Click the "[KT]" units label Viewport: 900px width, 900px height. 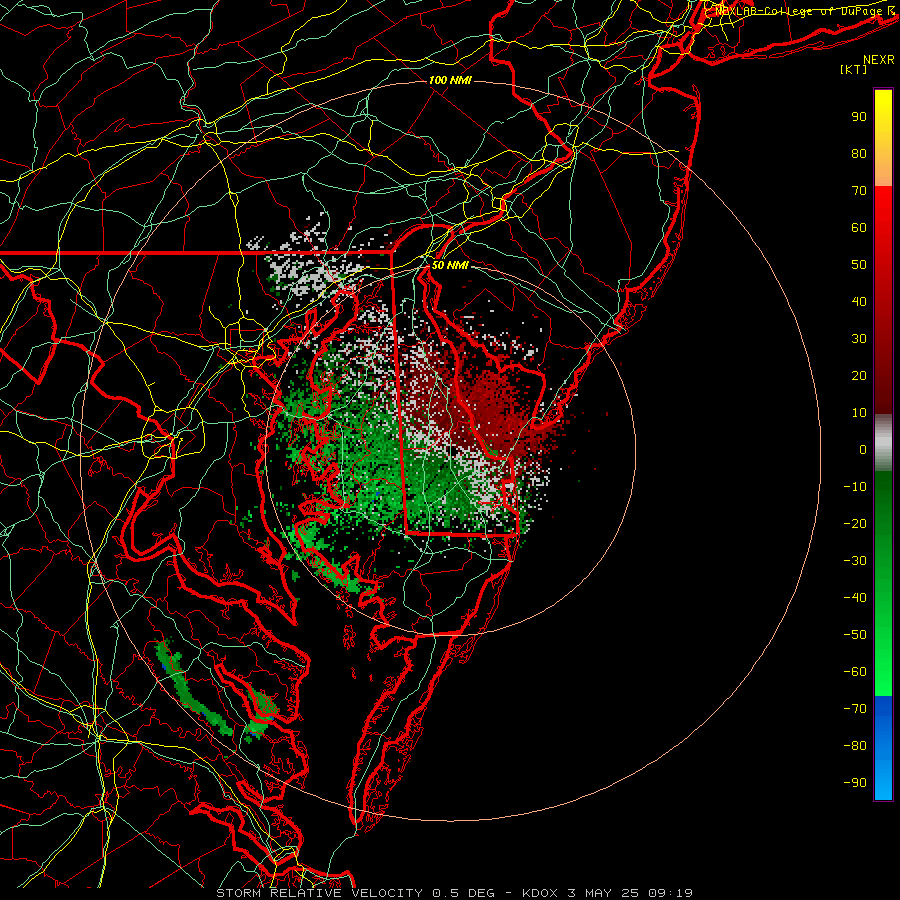coord(854,69)
